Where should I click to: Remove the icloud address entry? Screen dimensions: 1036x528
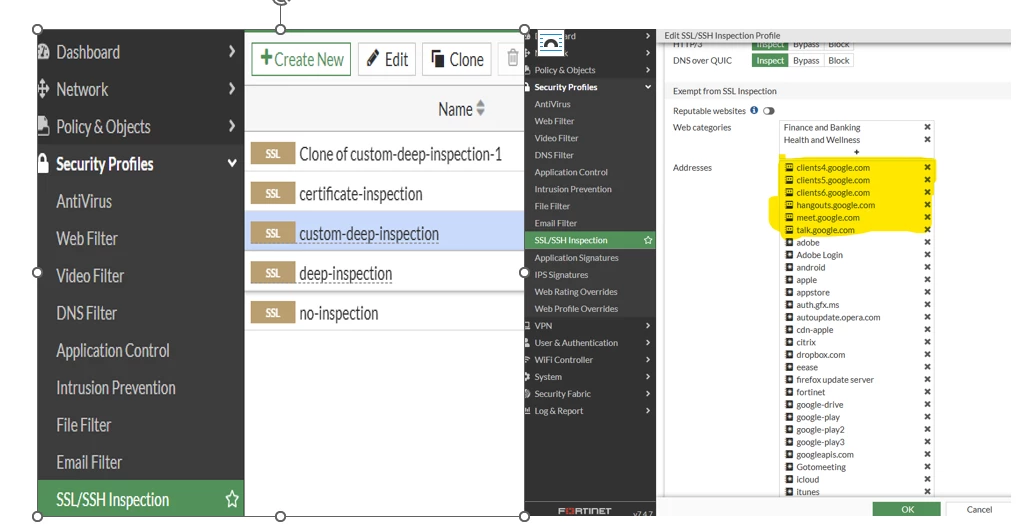[x=927, y=479]
